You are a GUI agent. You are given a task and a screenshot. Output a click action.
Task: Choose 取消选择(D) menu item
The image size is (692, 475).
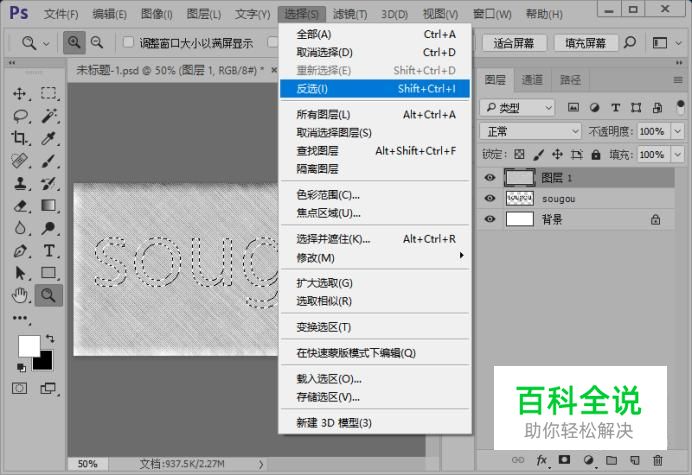[x=375, y=53]
